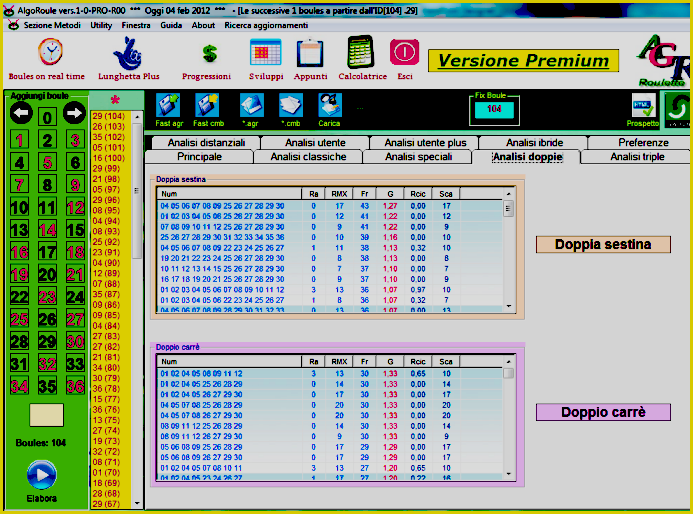Open Lunghetta Plus crossed-fingers icon

pyautogui.click(x=127, y=54)
